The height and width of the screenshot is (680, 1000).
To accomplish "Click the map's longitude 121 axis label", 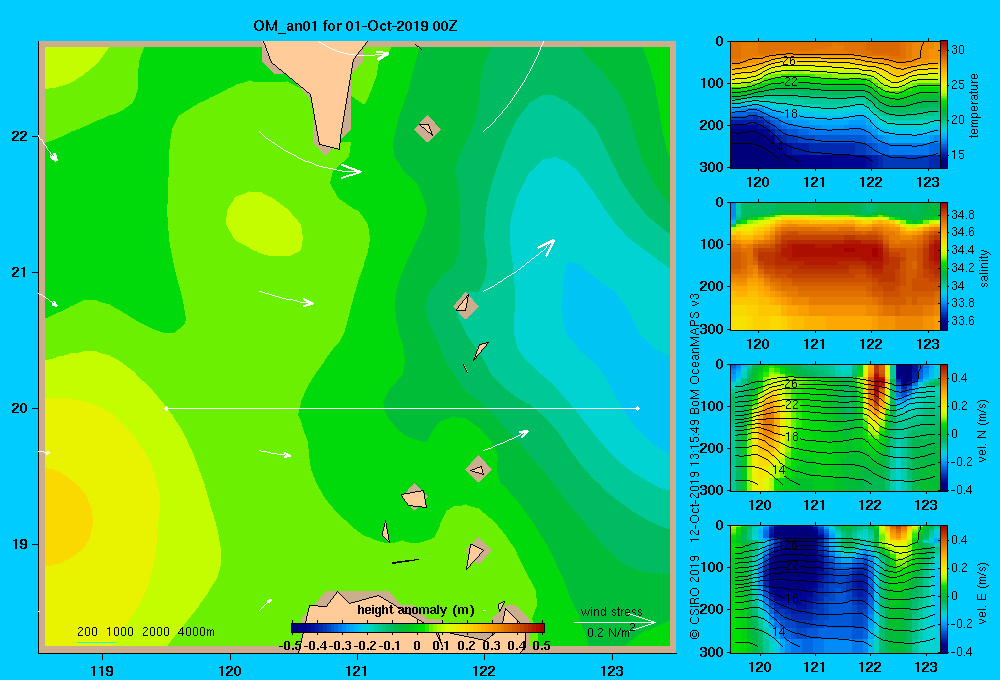I will tap(357, 670).
